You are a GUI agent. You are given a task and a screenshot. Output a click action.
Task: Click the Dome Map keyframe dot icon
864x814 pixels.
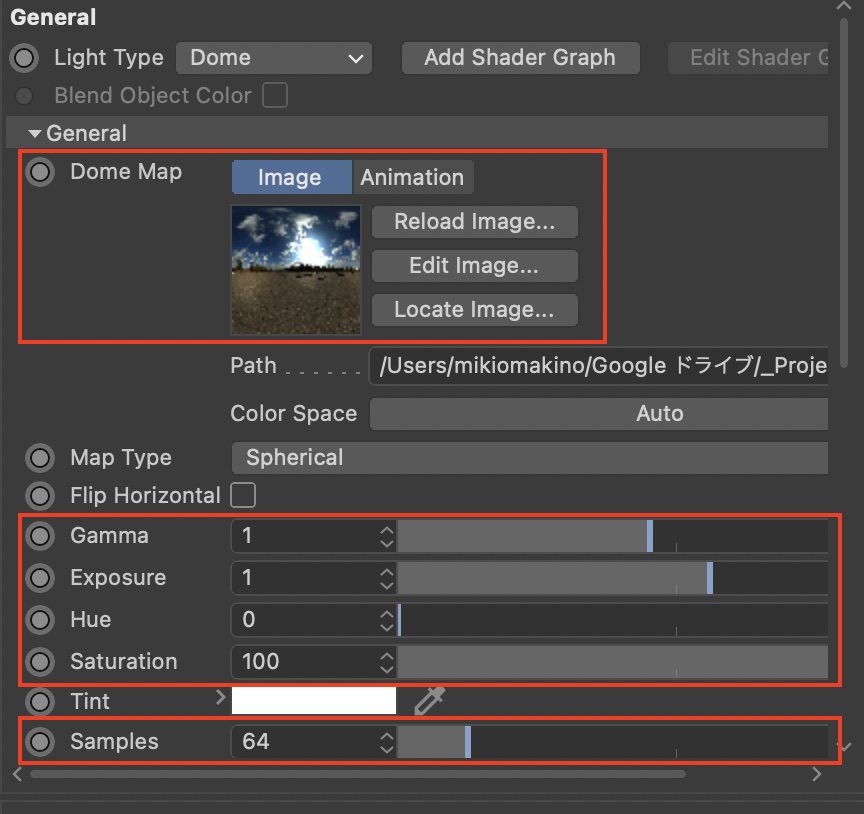(40, 172)
